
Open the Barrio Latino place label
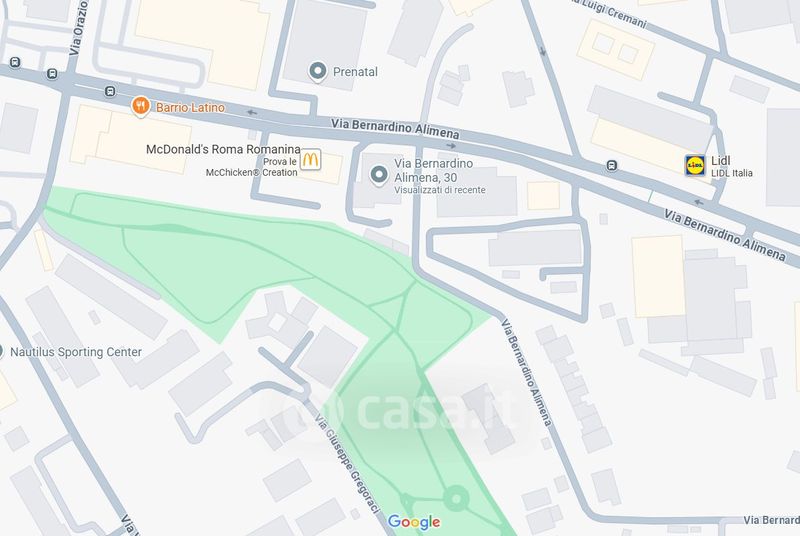pos(190,108)
